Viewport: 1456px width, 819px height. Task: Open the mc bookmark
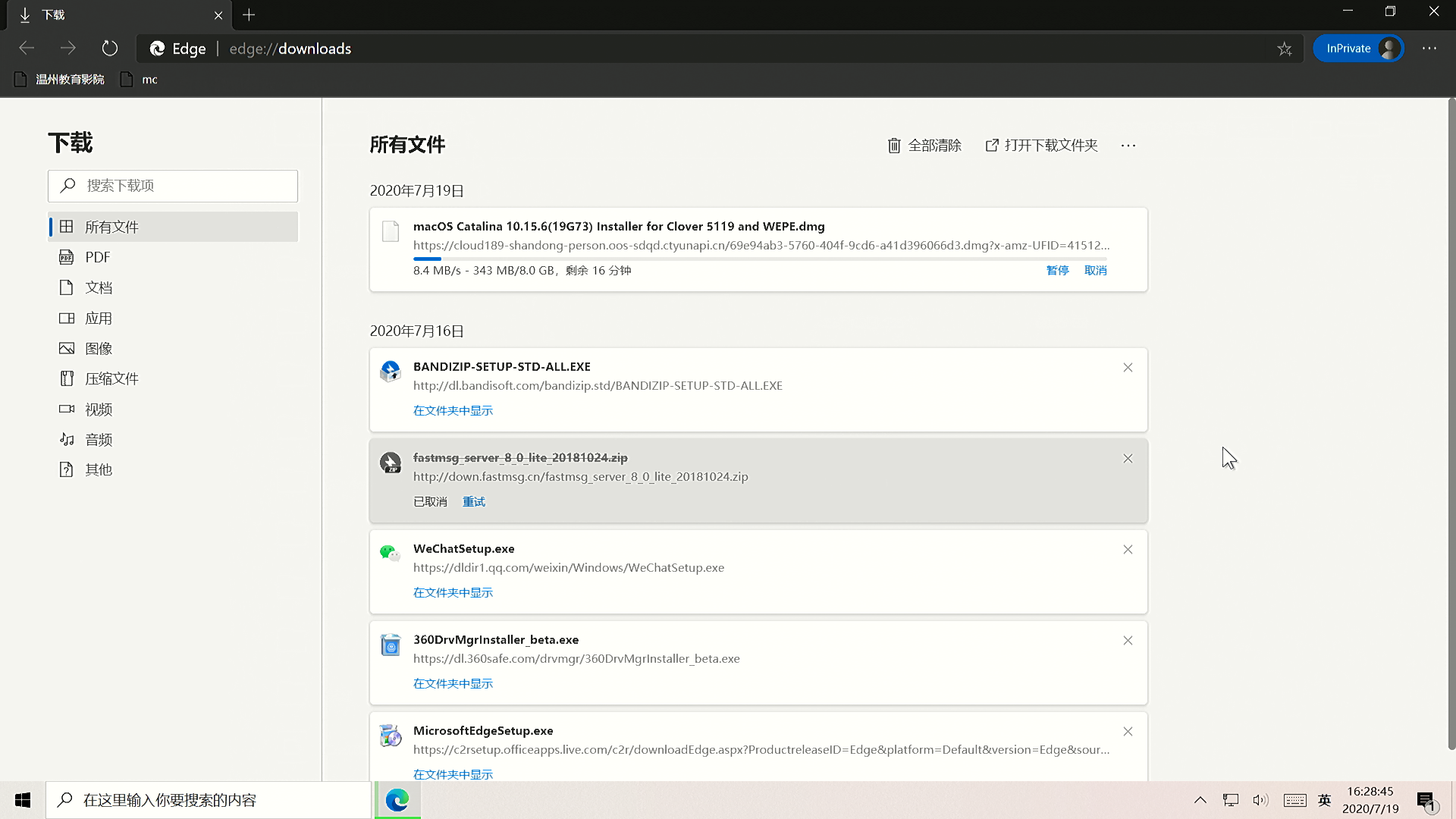coord(140,80)
